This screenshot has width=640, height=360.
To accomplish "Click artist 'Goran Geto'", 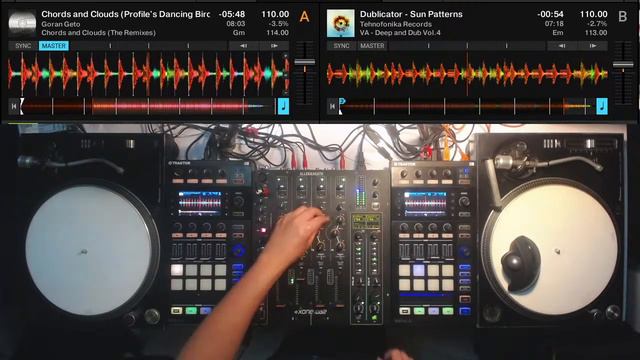I will 61,24.
